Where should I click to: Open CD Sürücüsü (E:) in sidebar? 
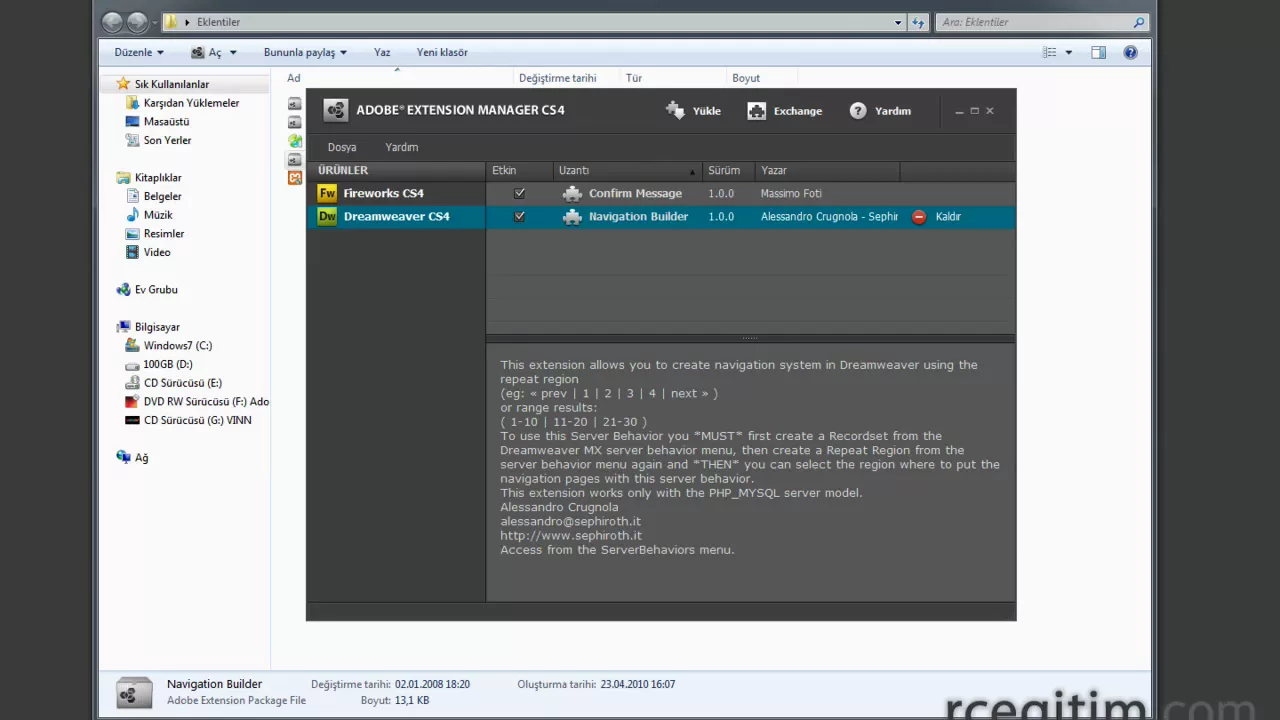pos(182,383)
